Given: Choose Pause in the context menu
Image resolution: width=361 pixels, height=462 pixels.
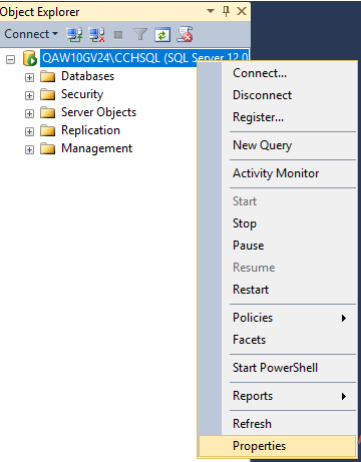Looking at the screenshot, I should [x=277, y=245].
